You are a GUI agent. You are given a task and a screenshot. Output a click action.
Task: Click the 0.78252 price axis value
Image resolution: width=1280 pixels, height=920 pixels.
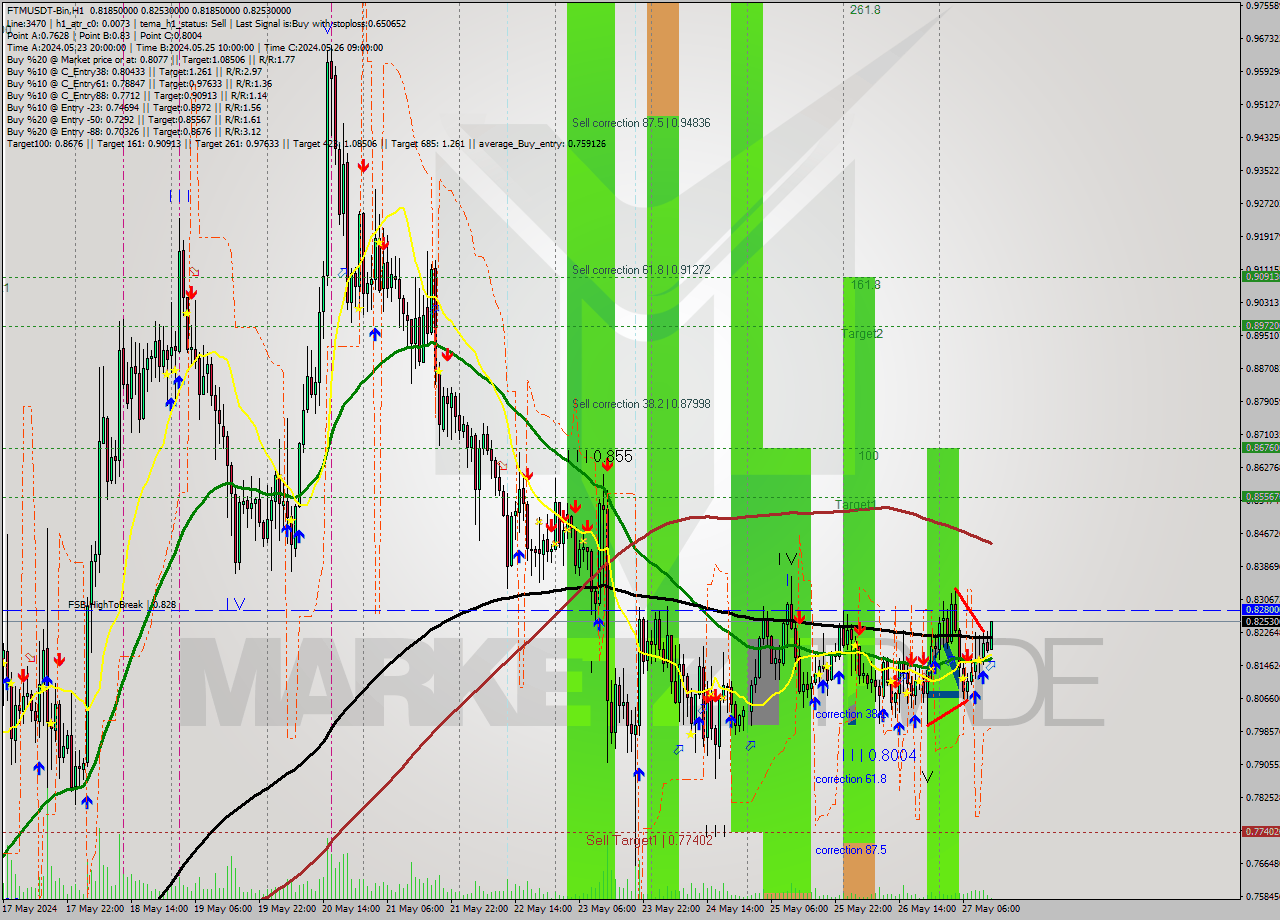pyautogui.click(x=1262, y=797)
